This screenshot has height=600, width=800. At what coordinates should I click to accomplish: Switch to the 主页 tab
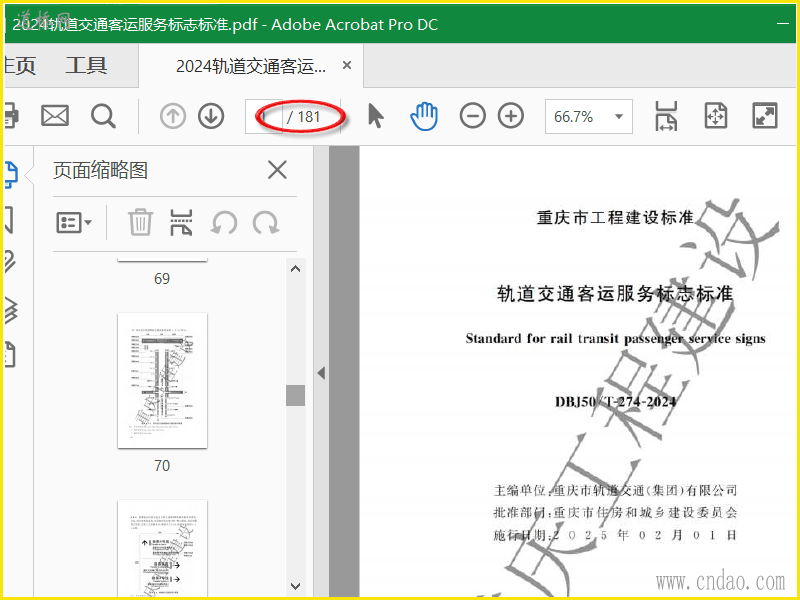[x=19, y=65]
